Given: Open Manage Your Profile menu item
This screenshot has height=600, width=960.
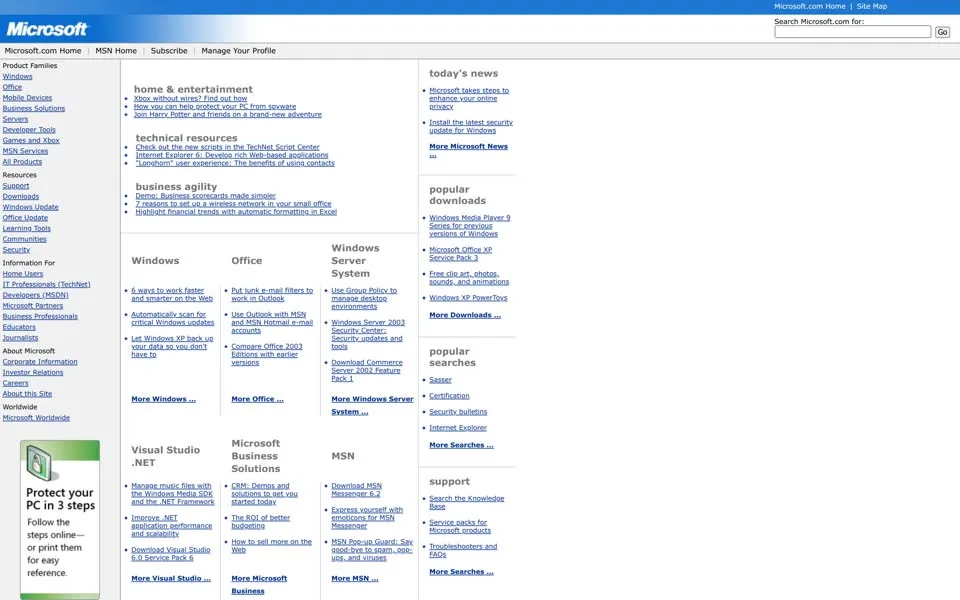Looking at the screenshot, I should pos(238,51).
